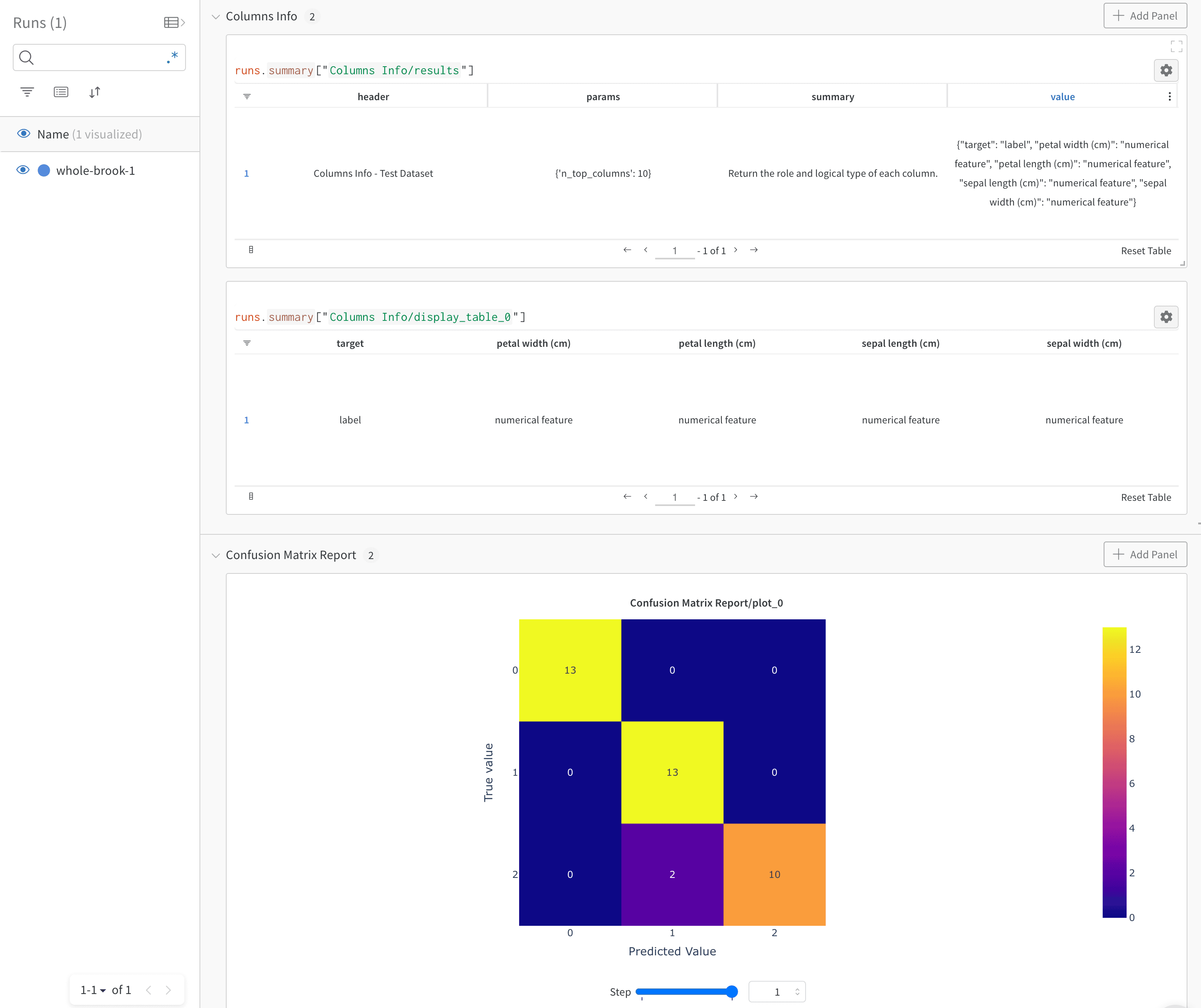
Task: Open the 1-1 runs pagination dropdown
Action: pyautogui.click(x=93, y=990)
